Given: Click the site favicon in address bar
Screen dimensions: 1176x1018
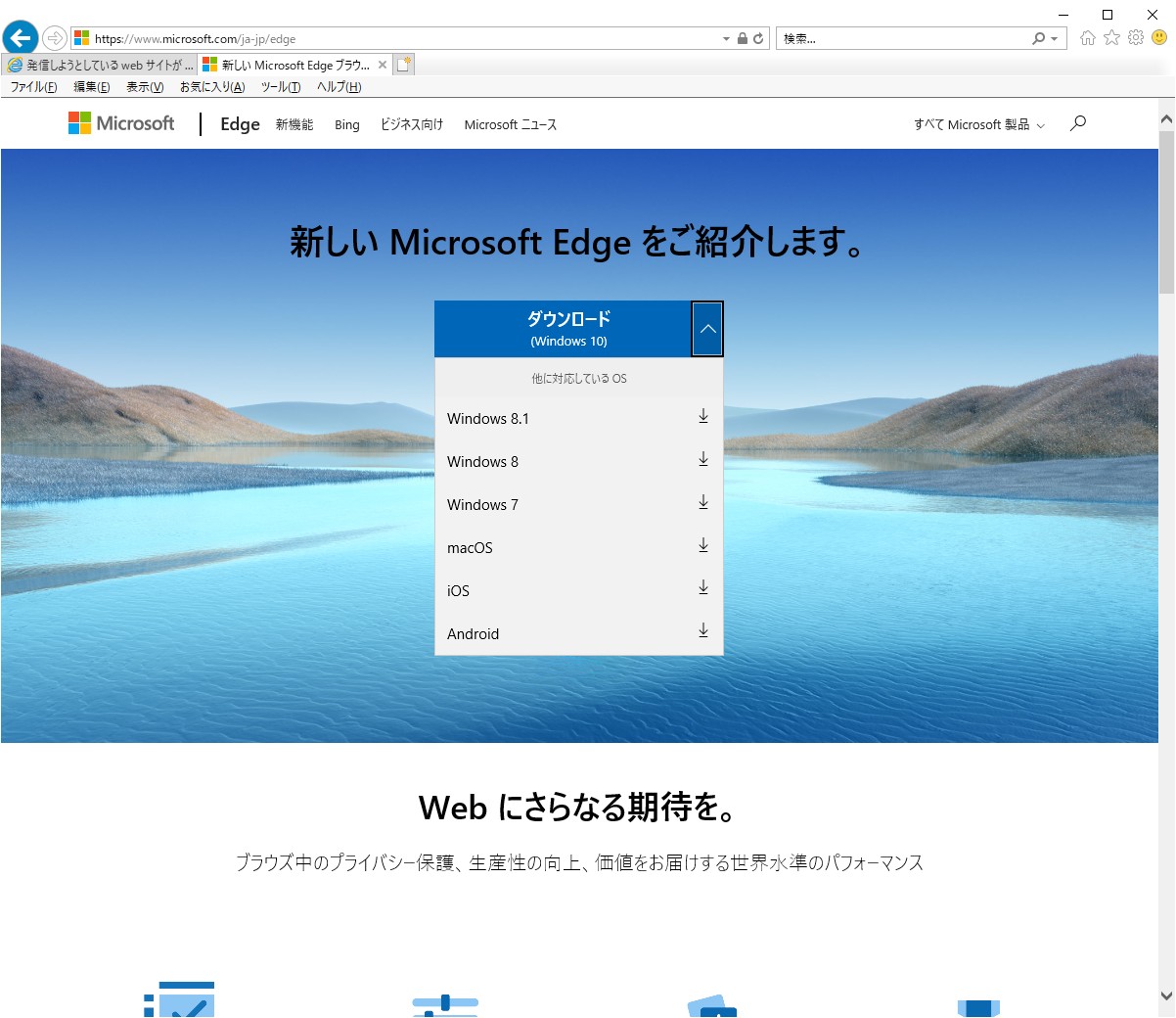Looking at the screenshot, I should pos(82,38).
